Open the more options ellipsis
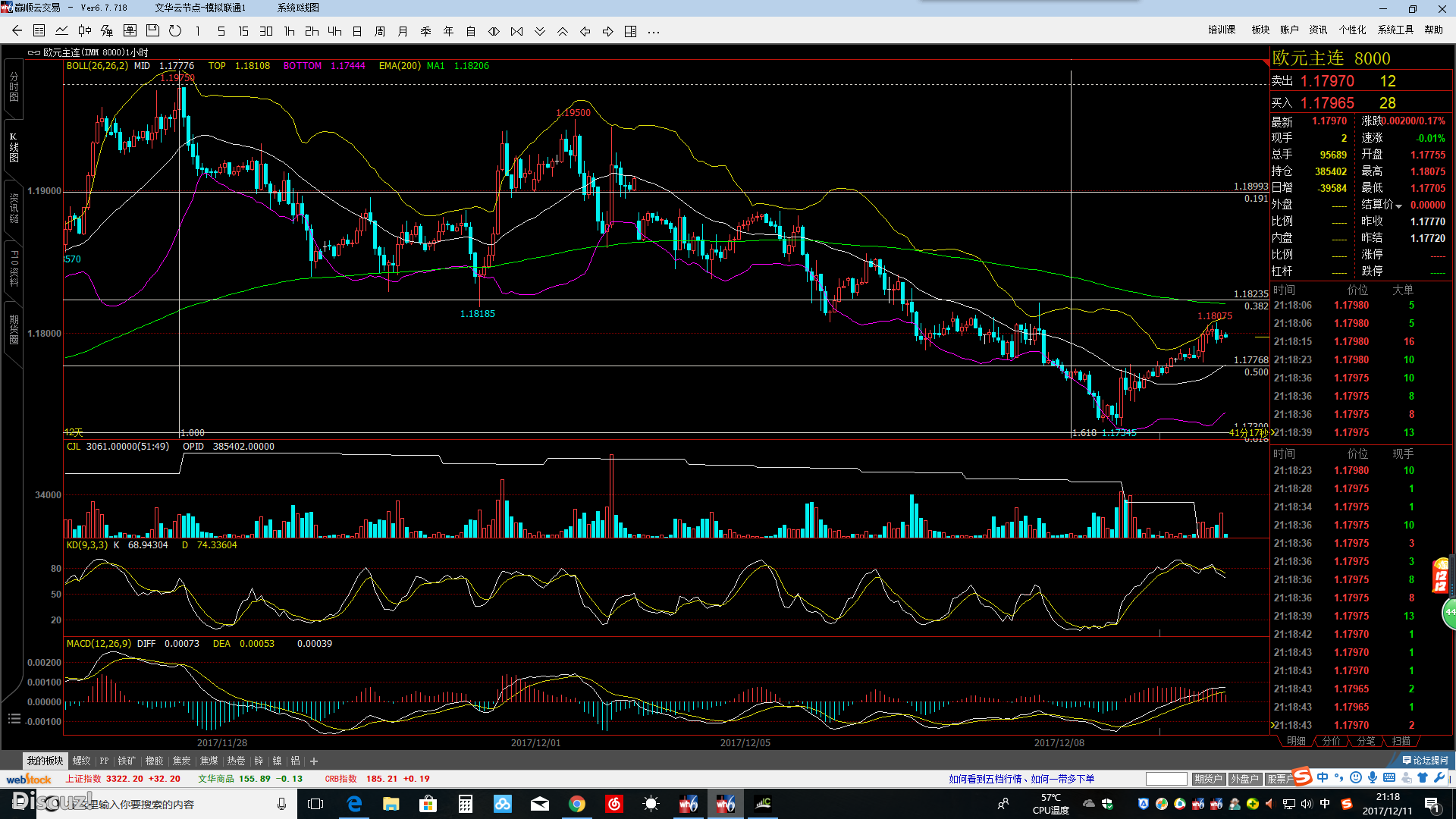This screenshot has width=1456, height=819. [653, 32]
